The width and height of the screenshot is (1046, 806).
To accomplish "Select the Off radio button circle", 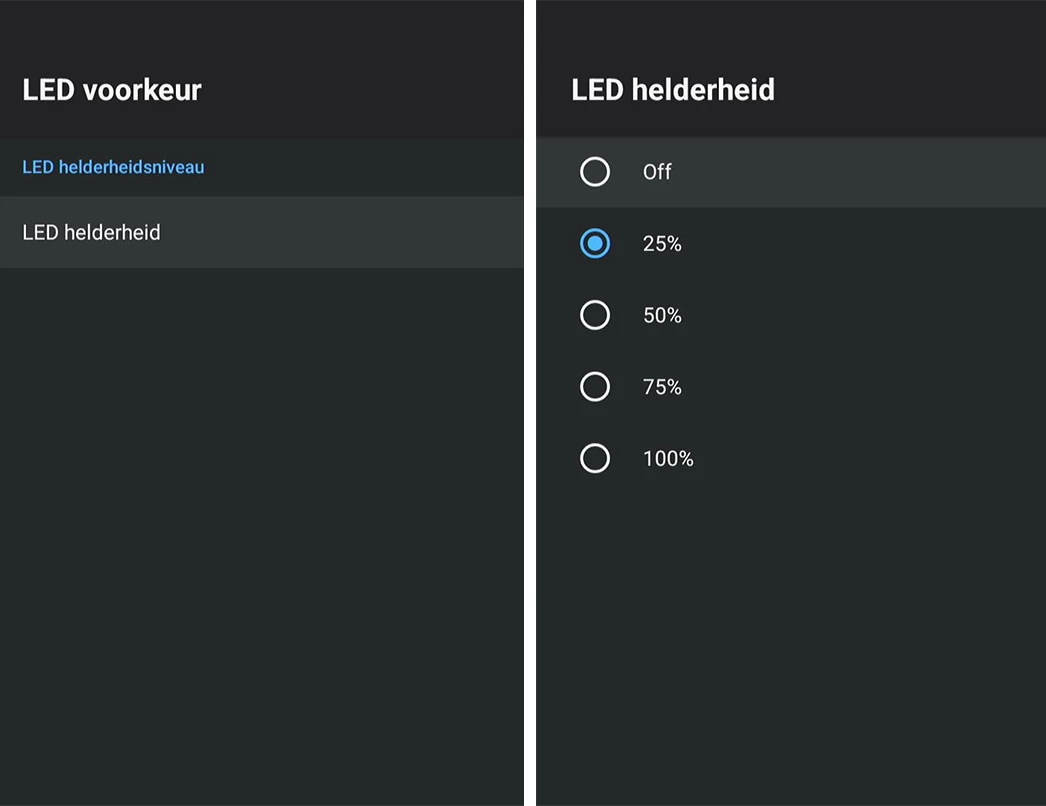I will 595,172.
